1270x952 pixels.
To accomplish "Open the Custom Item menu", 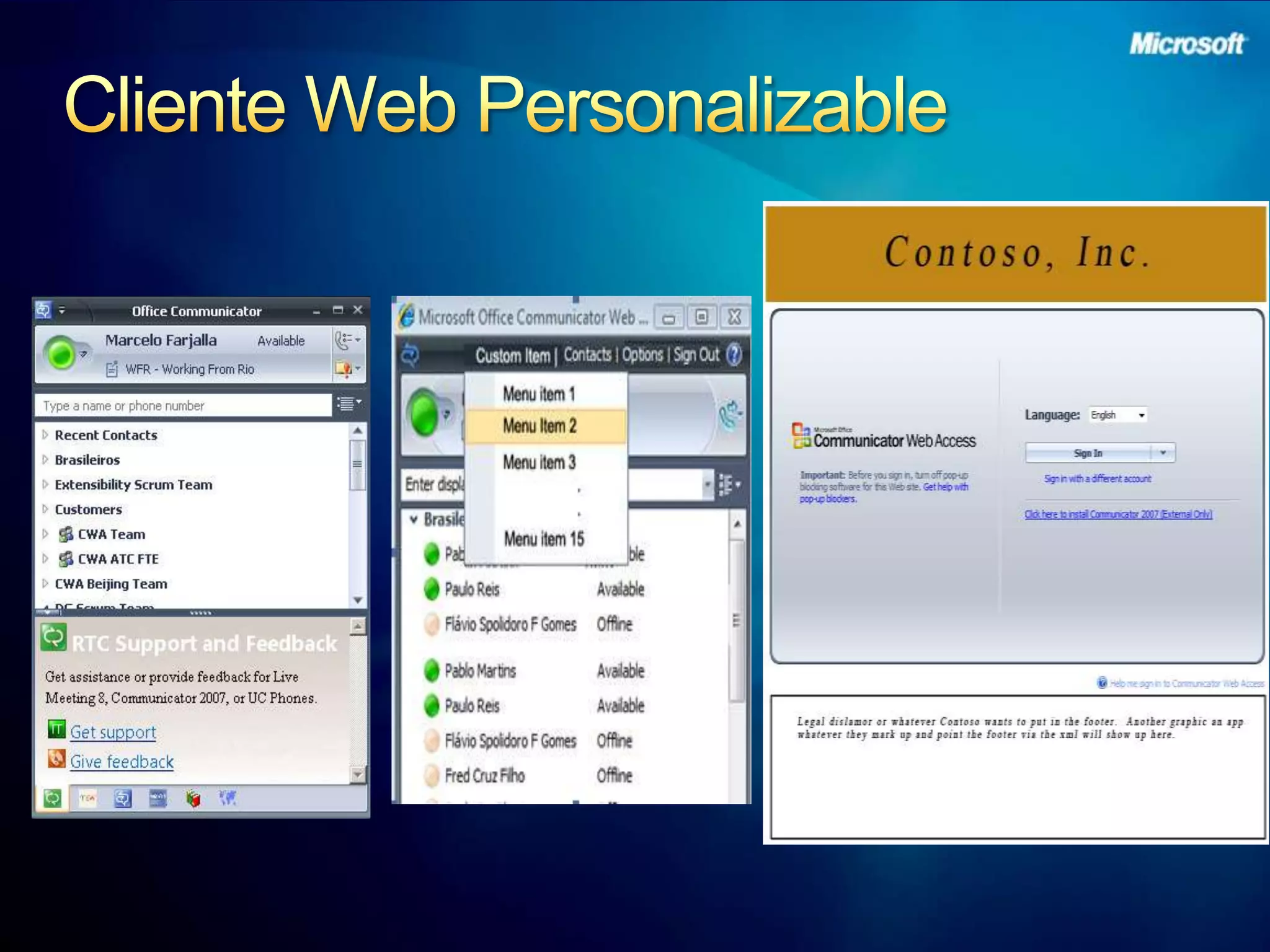I will [513, 356].
